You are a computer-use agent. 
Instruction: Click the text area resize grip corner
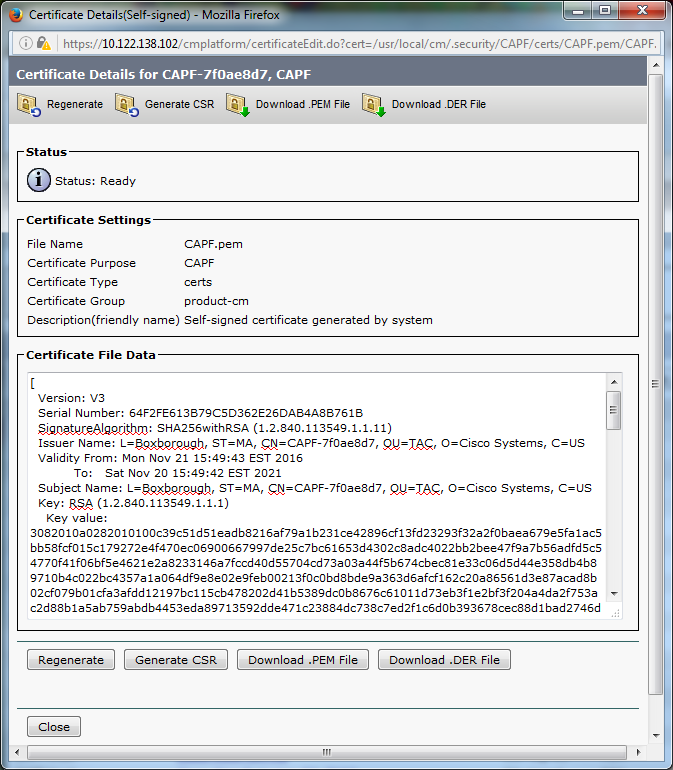click(x=615, y=613)
